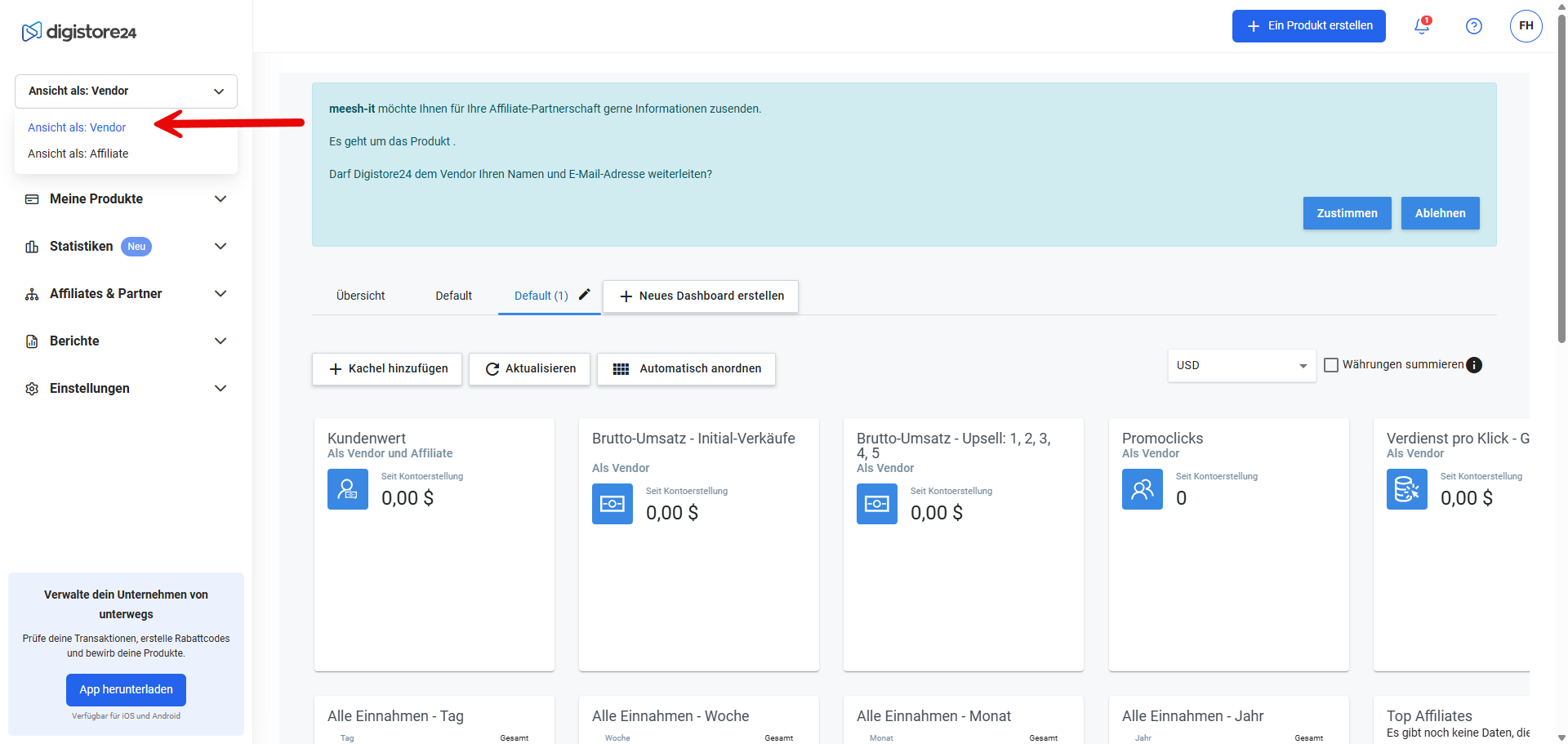The width and height of the screenshot is (1568, 744).
Task: Open Einstellungen menu item label
Action: pyautogui.click(x=90, y=389)
